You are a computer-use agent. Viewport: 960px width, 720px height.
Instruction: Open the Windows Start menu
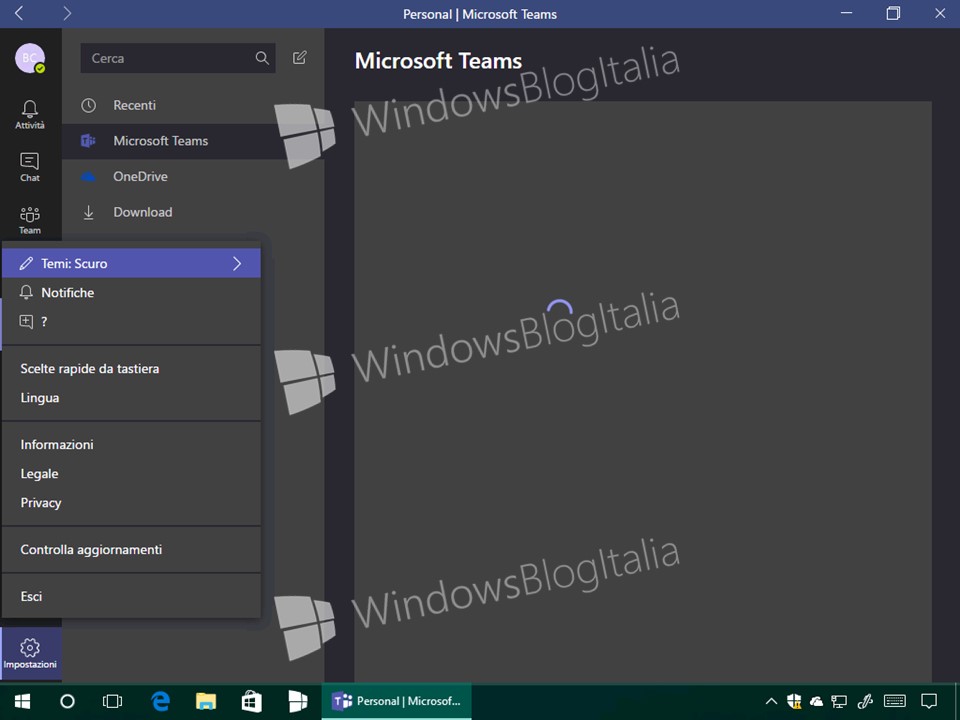(23, 701)
